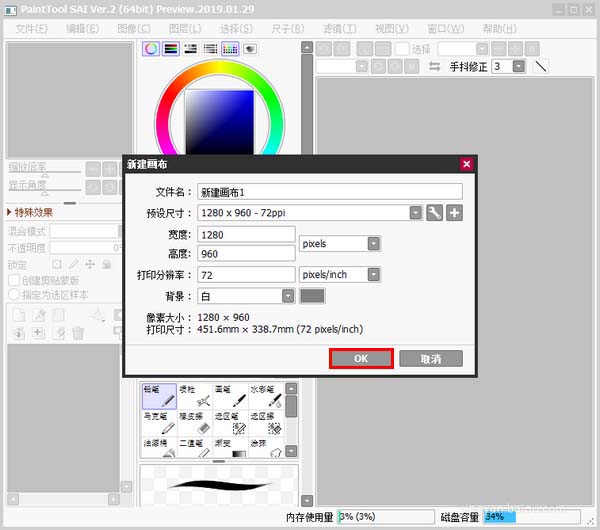Click the blue saturation square picker

220,122
